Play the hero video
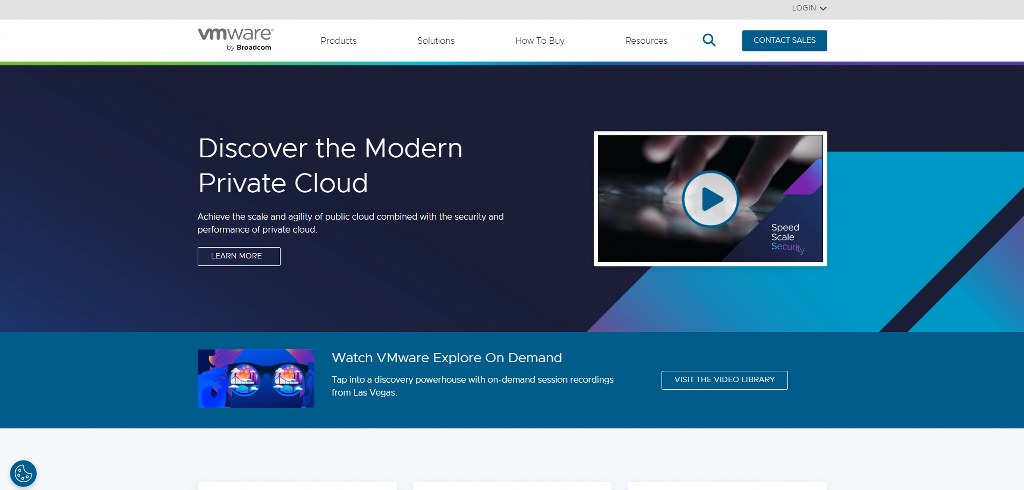 click(710, 199)
